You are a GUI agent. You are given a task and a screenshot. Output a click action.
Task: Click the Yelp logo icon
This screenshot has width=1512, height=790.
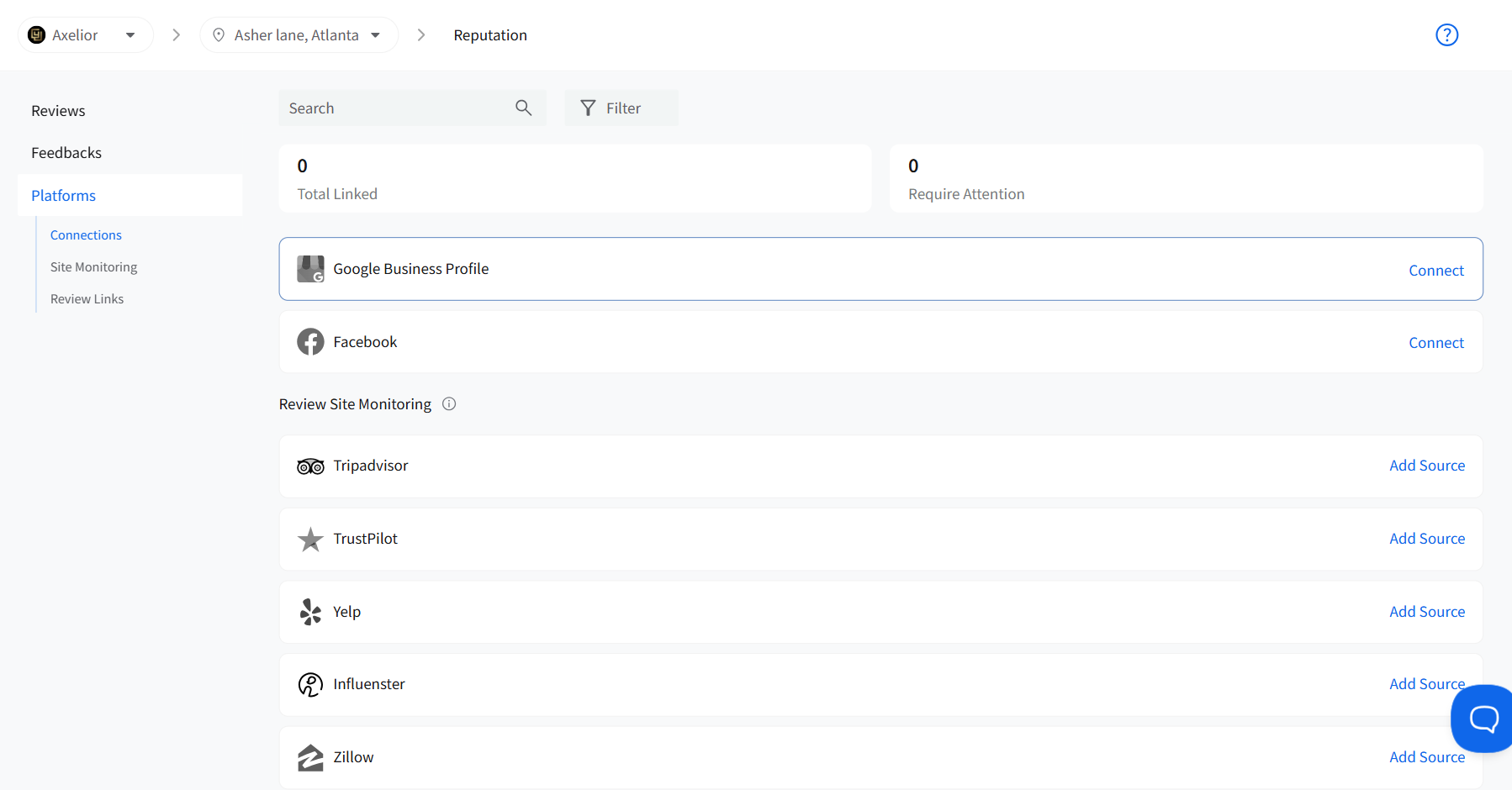(x=310, y=612)
